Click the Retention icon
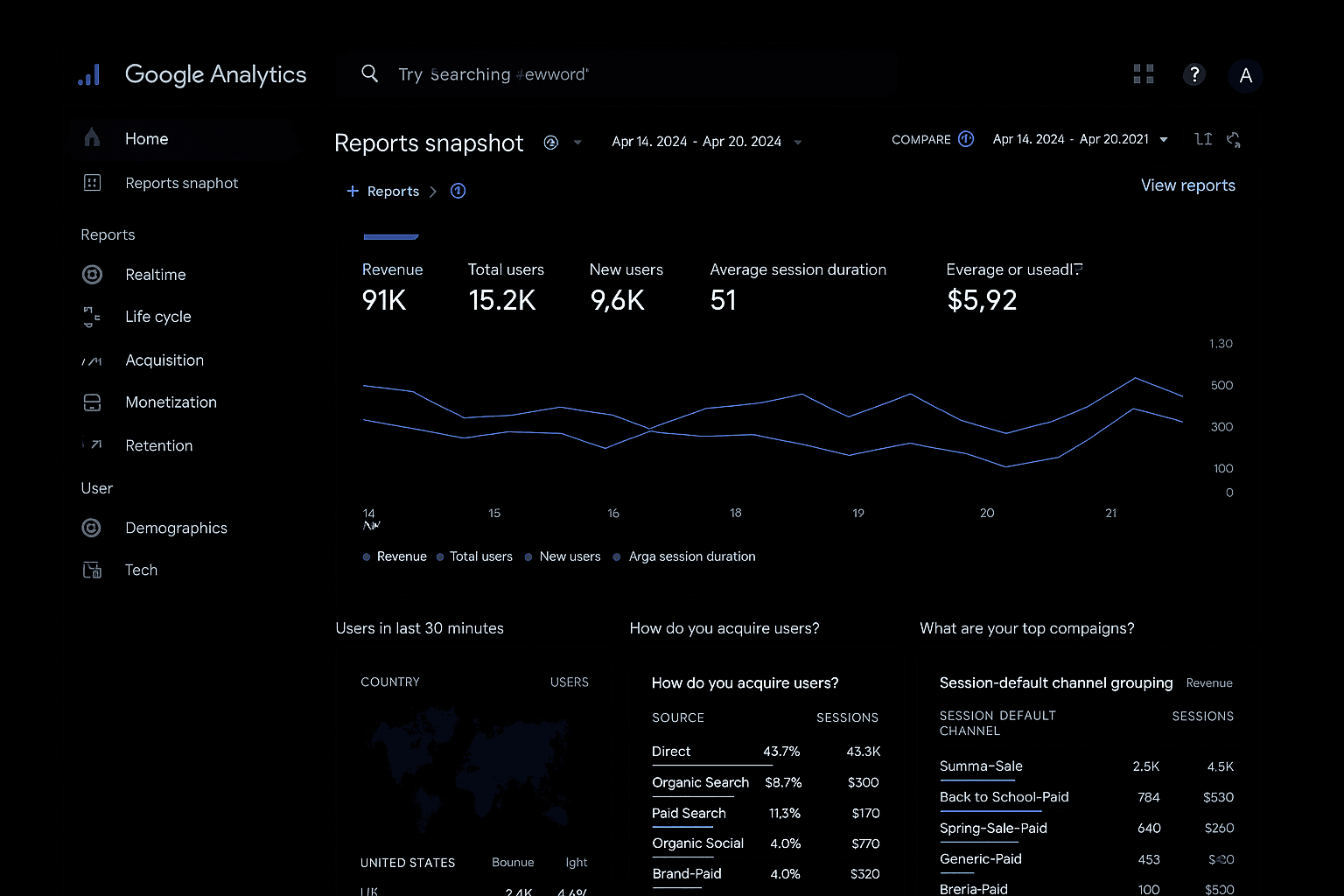Viewport: 1344px width, 896px height. 93,444
